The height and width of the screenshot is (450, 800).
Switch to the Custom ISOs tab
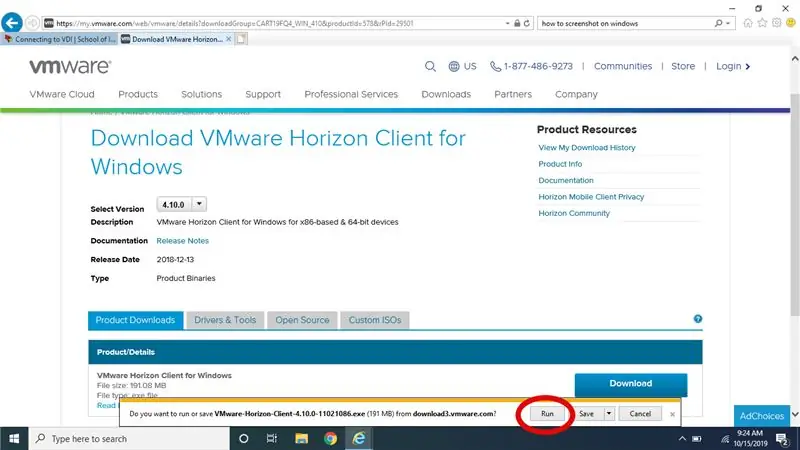374,320
